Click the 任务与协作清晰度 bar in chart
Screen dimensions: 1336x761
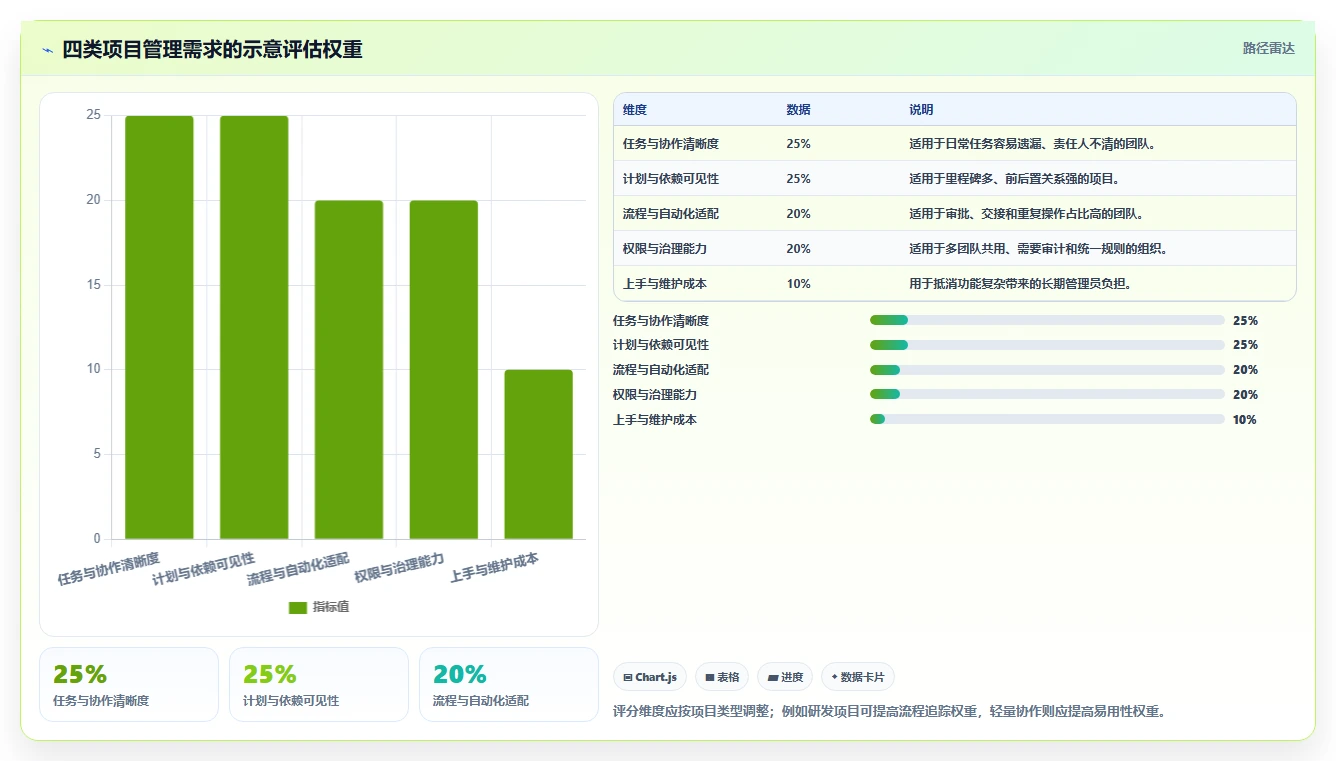pos(159,327)
